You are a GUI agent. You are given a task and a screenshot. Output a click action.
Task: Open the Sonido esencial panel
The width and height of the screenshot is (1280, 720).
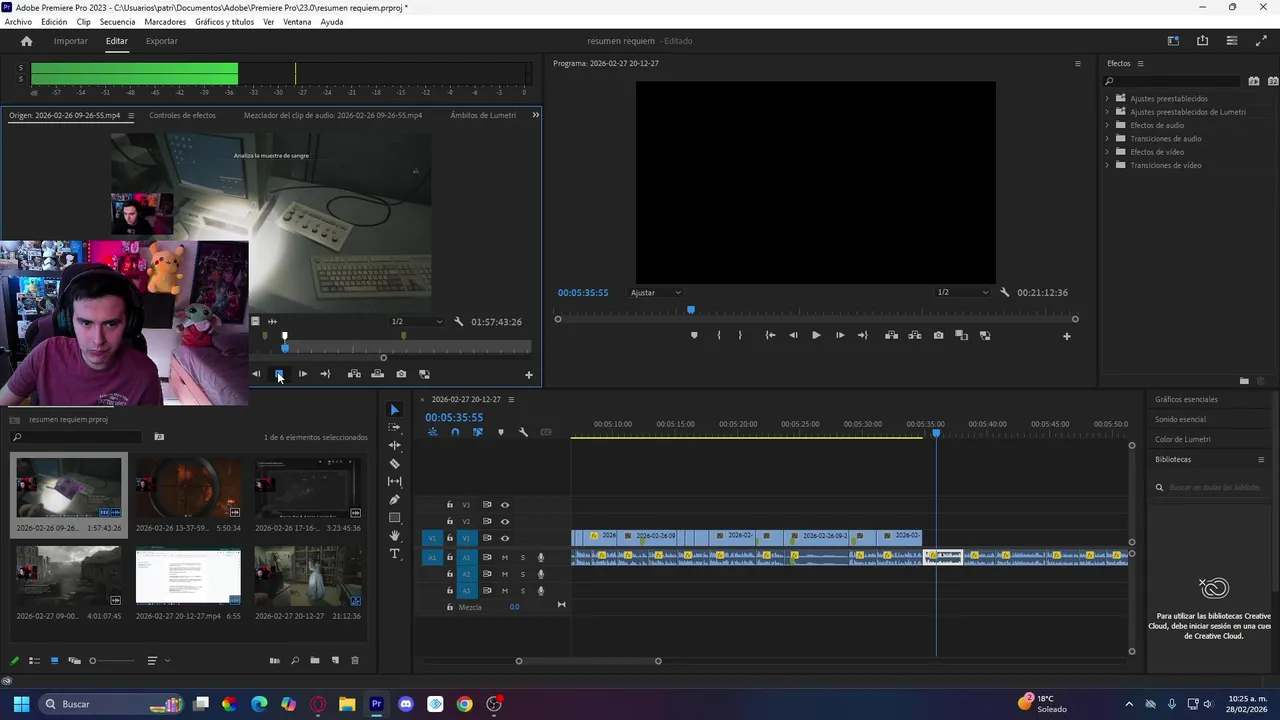(1180, 419)
